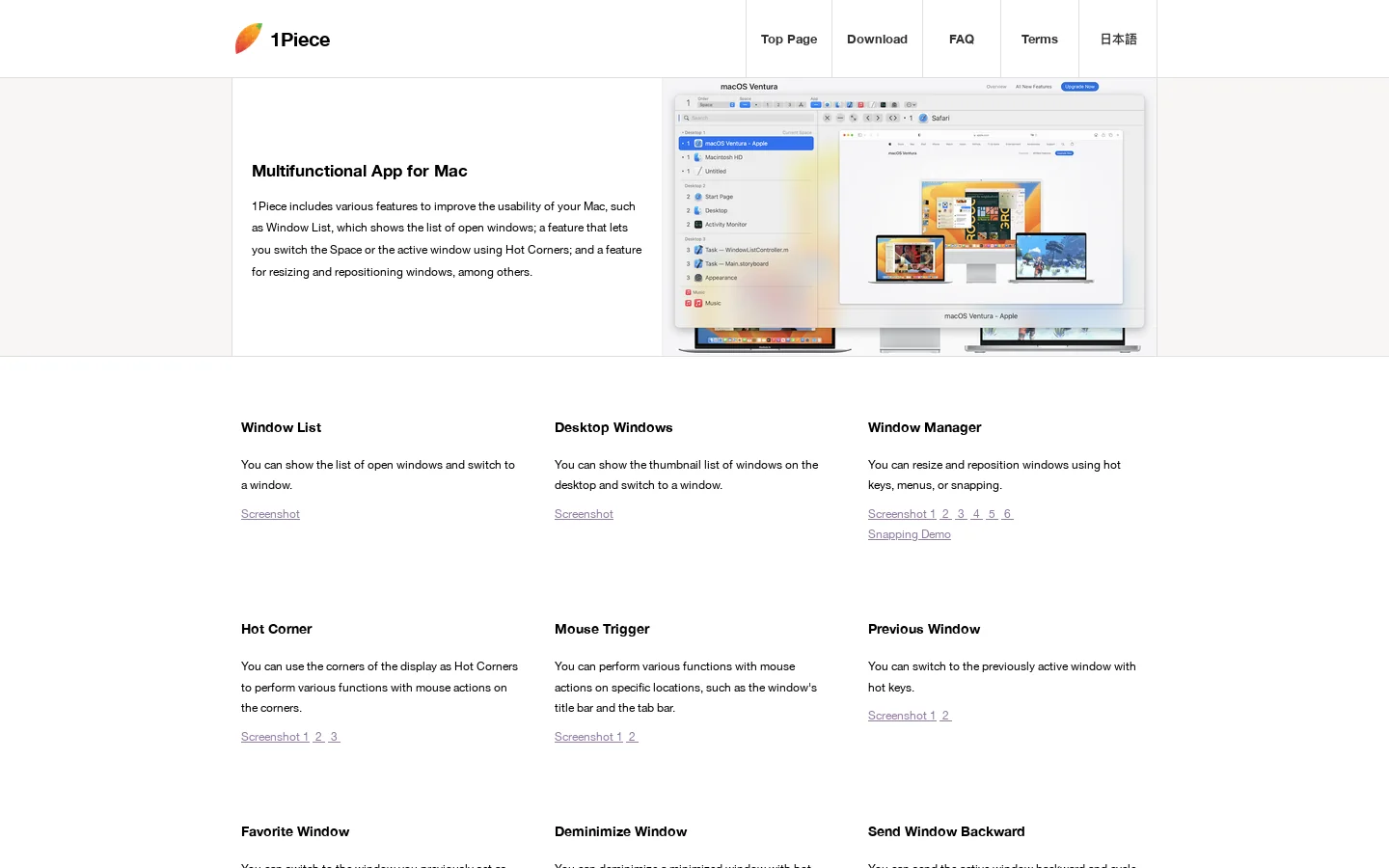The width and height of the screenshot is (1389, 868).
Task: Open the Desktop Windows Screenshot link
Action: click(584, 514)
